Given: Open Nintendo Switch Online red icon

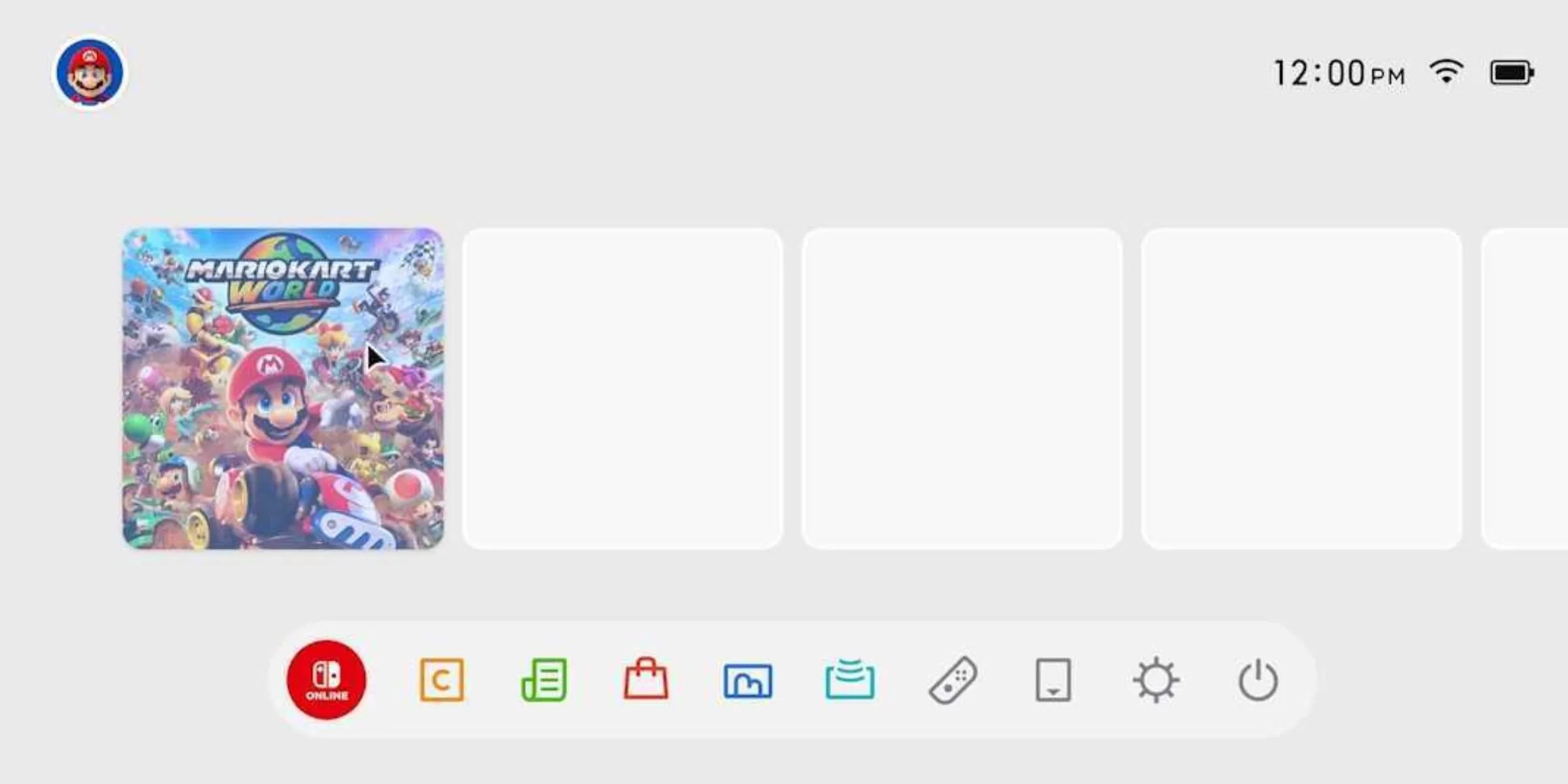Looking at the screenshot, I should pos(327,679).
